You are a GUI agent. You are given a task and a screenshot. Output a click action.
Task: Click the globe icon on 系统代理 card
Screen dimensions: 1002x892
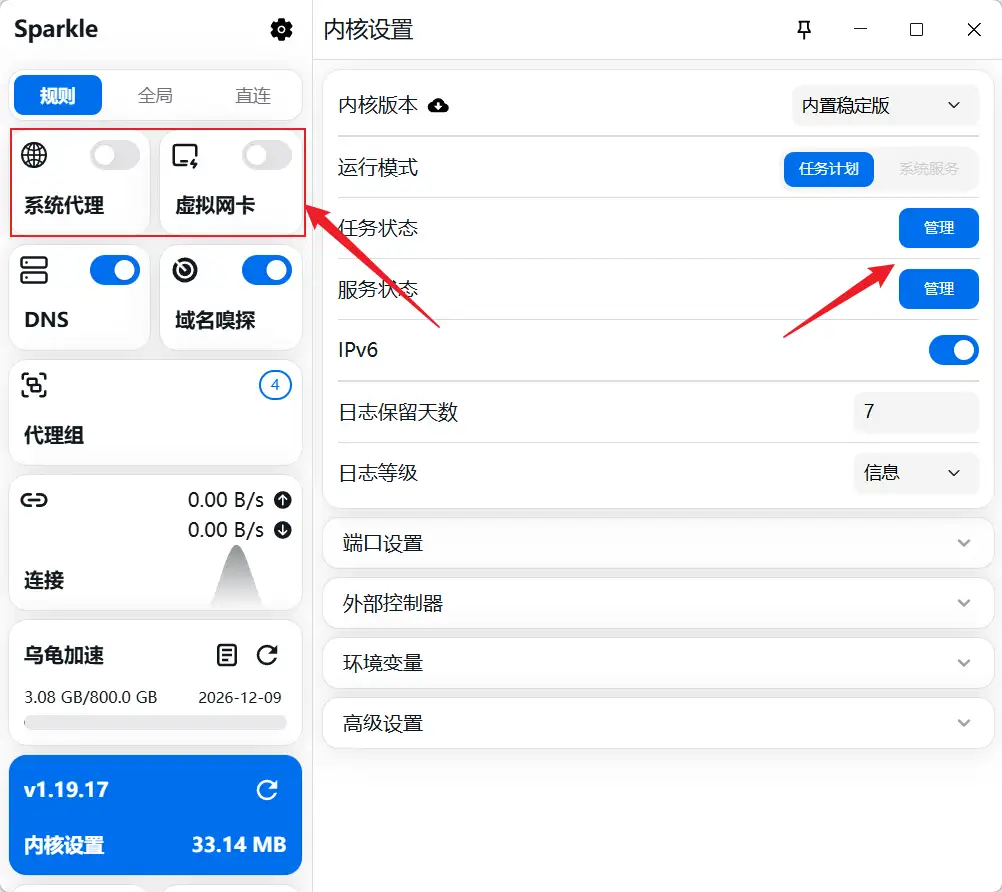[x=34, y=154]
